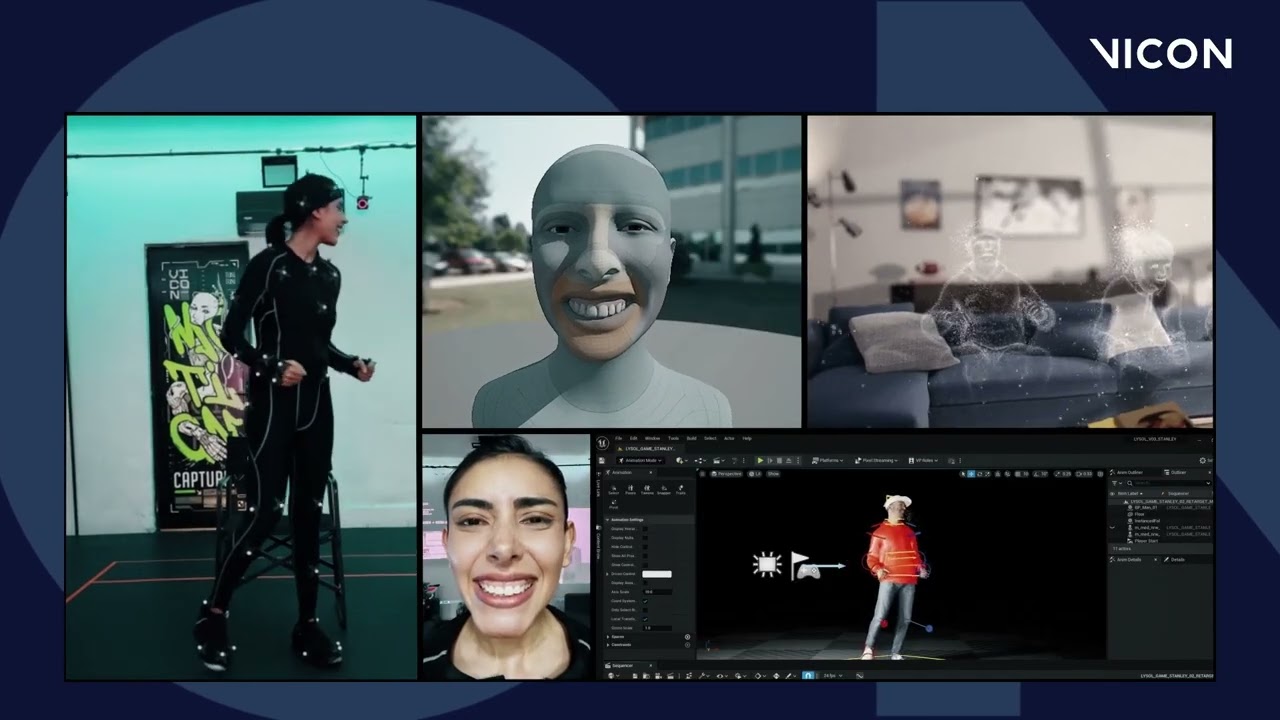Viewport: 1280px width, 720px height.
Task: Open the Help menu
Action: (747, 438)
